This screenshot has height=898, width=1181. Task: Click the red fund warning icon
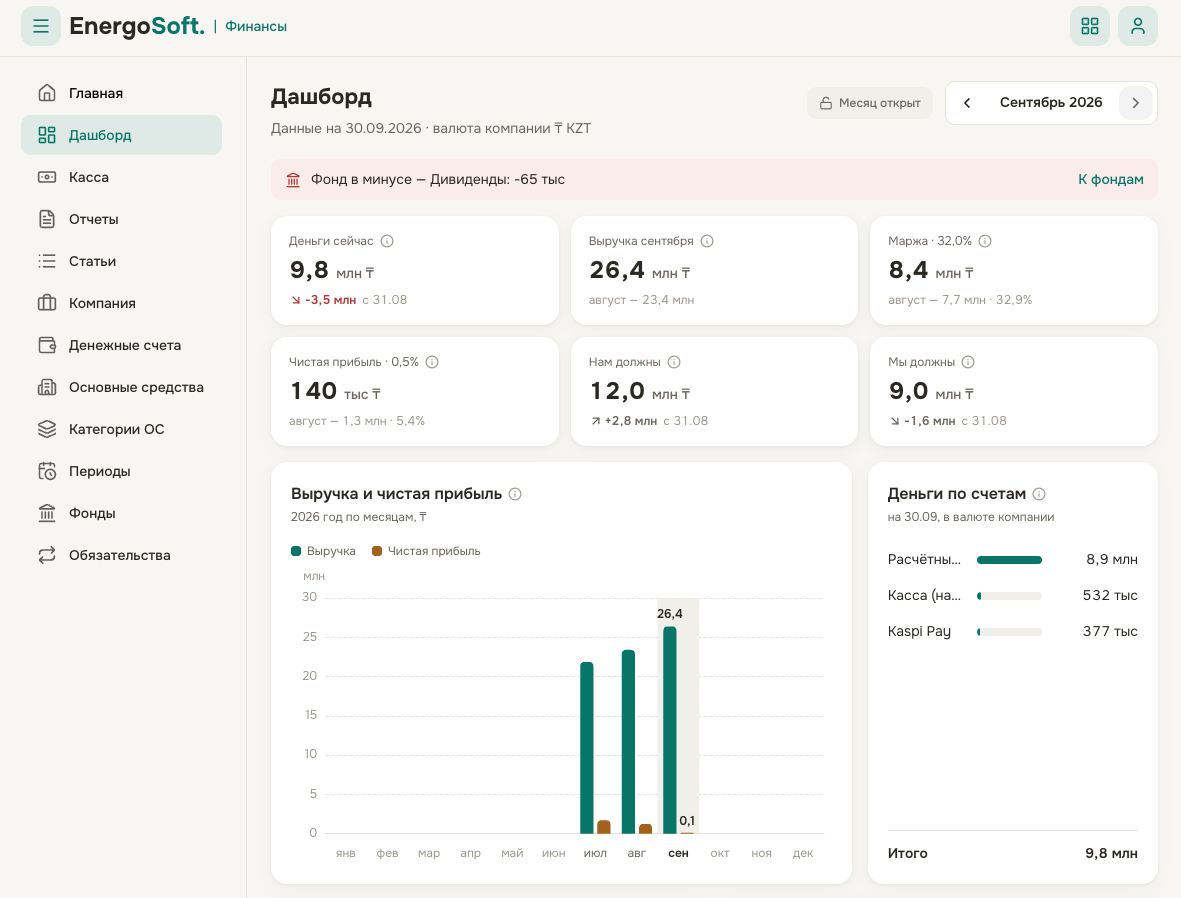(x=293, y=180)
